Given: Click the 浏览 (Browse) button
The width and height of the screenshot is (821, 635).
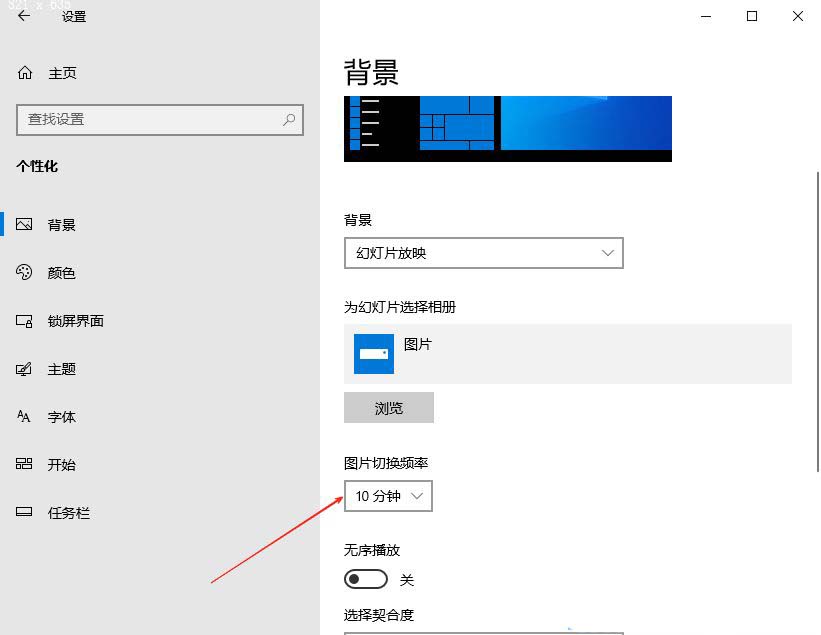Looking at the screenshot, I should pos(388,407).
